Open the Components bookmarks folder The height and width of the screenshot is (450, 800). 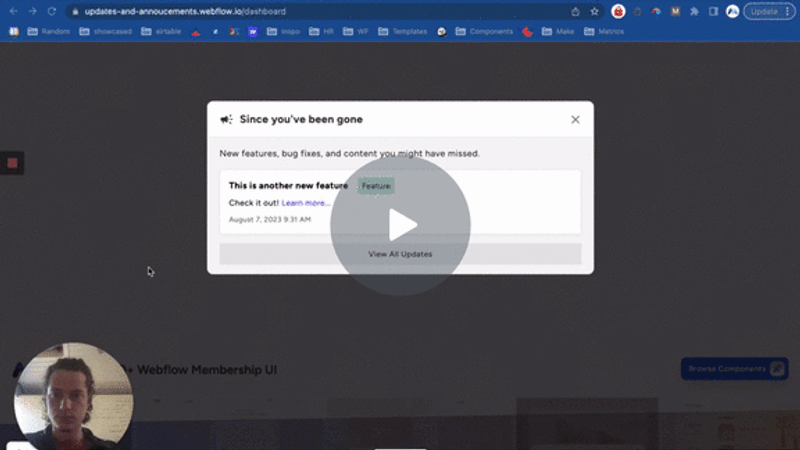(x=484, y=32)
